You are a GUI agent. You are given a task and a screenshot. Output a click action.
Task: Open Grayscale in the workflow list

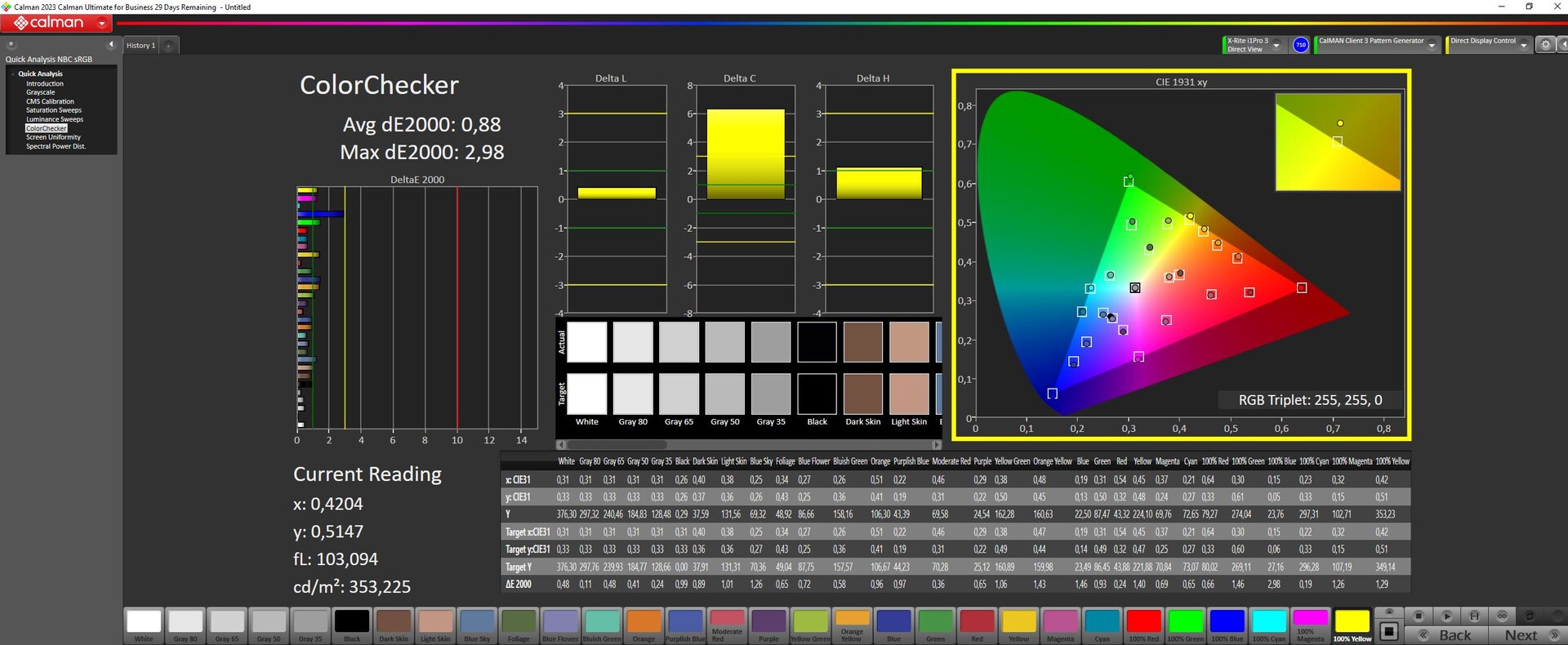click(x=40, y=92)
